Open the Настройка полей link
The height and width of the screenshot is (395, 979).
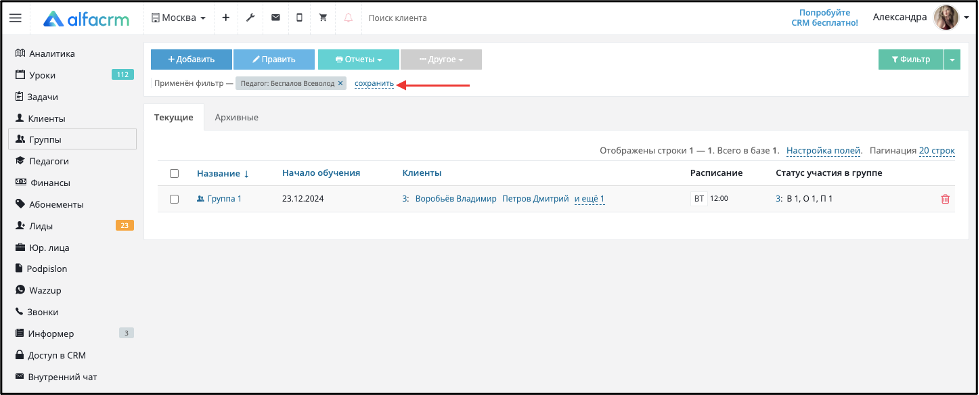tap(824, 151)
